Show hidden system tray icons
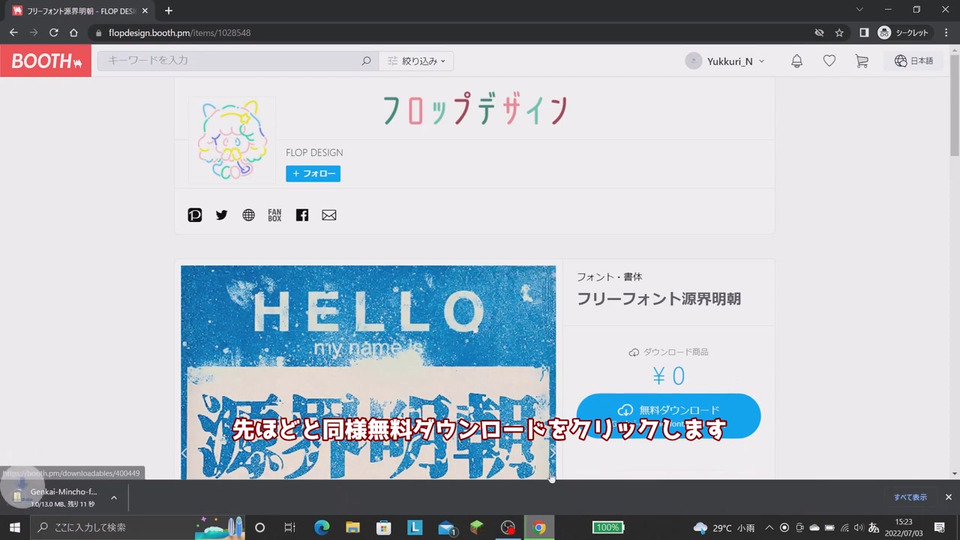 tap(769, 528)
